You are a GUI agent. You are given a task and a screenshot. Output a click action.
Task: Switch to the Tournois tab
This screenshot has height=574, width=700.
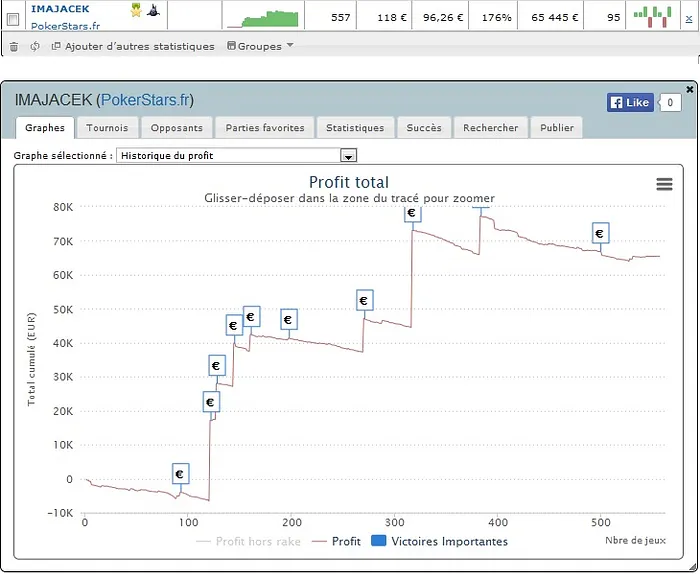[107, 128]
